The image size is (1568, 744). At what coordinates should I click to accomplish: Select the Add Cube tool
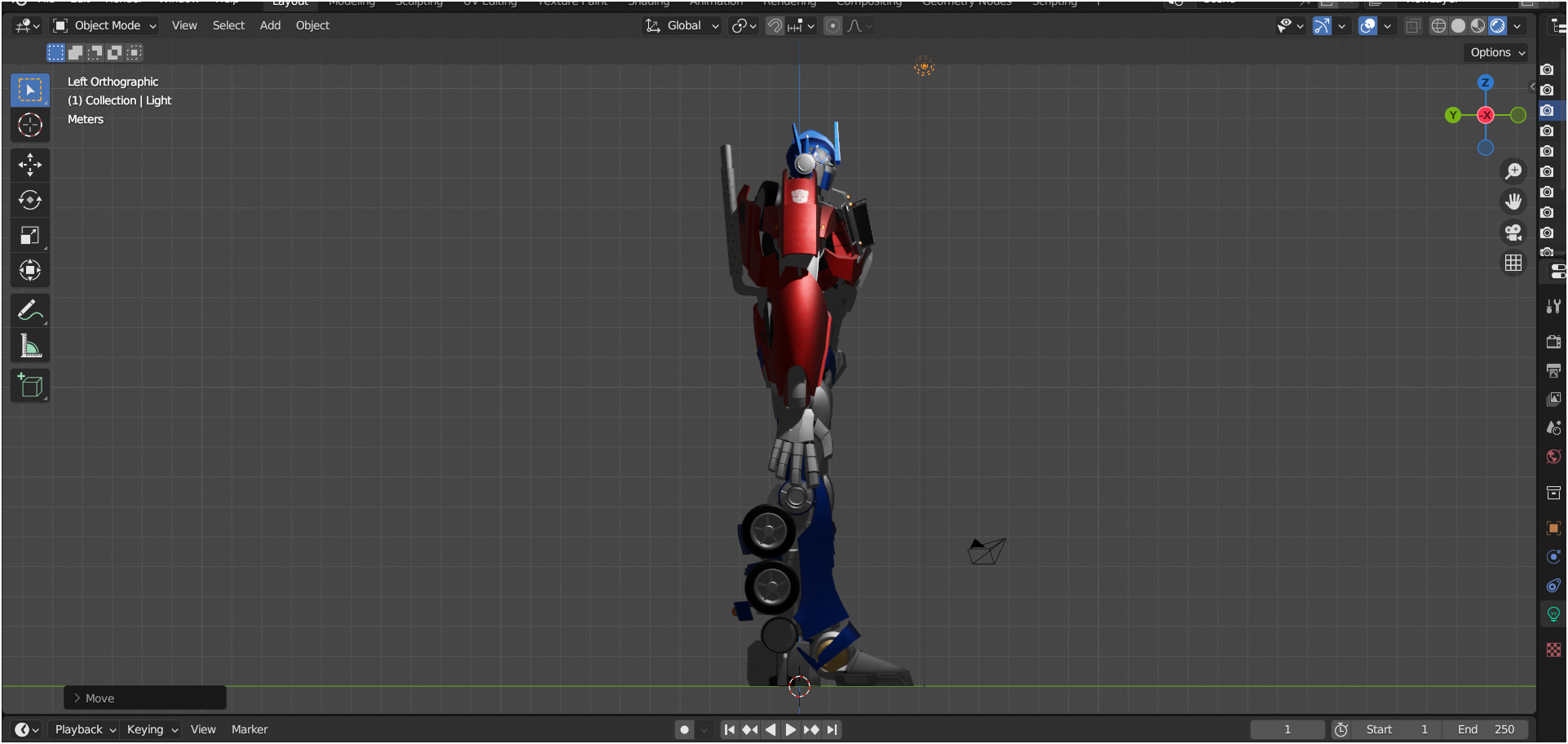point(30,386)
